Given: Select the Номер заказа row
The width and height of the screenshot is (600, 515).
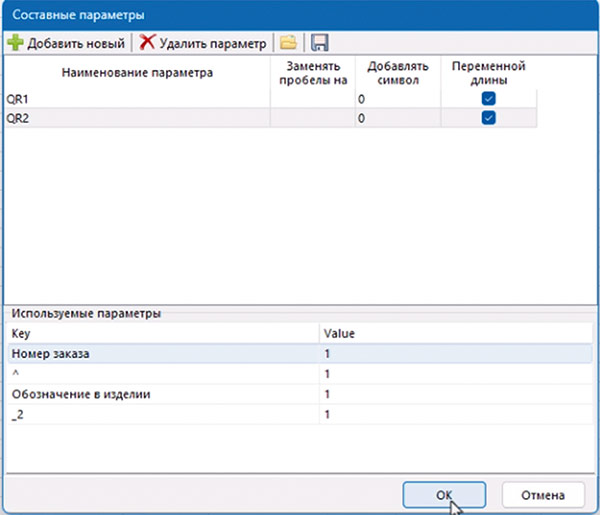Looking at the screenshot, I should click(x=160, y=353).
